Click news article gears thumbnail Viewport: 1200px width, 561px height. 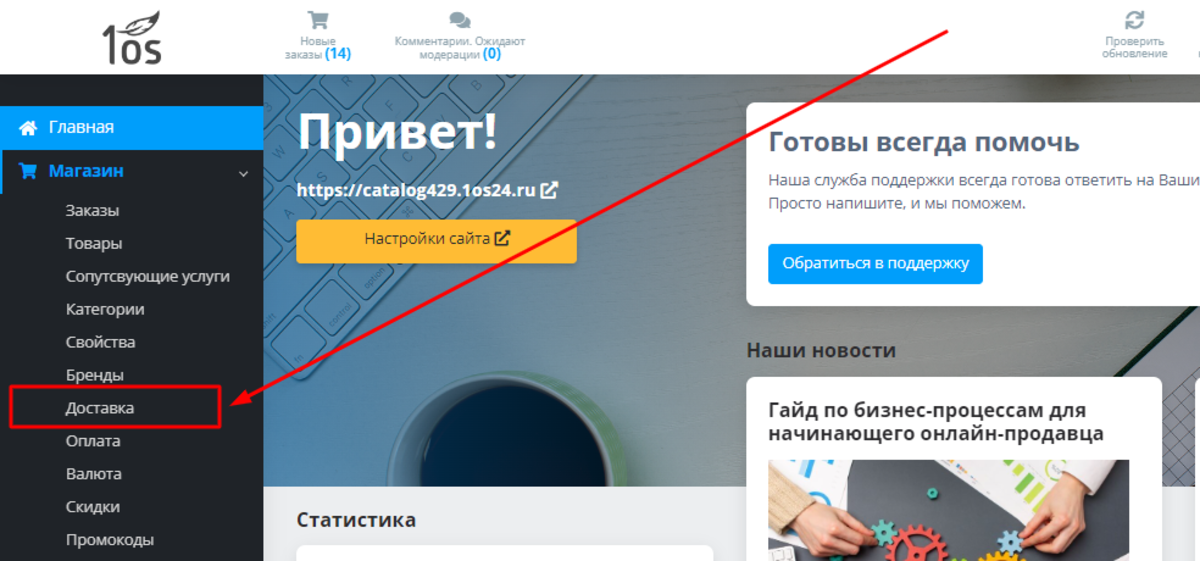tap(949, 510)
